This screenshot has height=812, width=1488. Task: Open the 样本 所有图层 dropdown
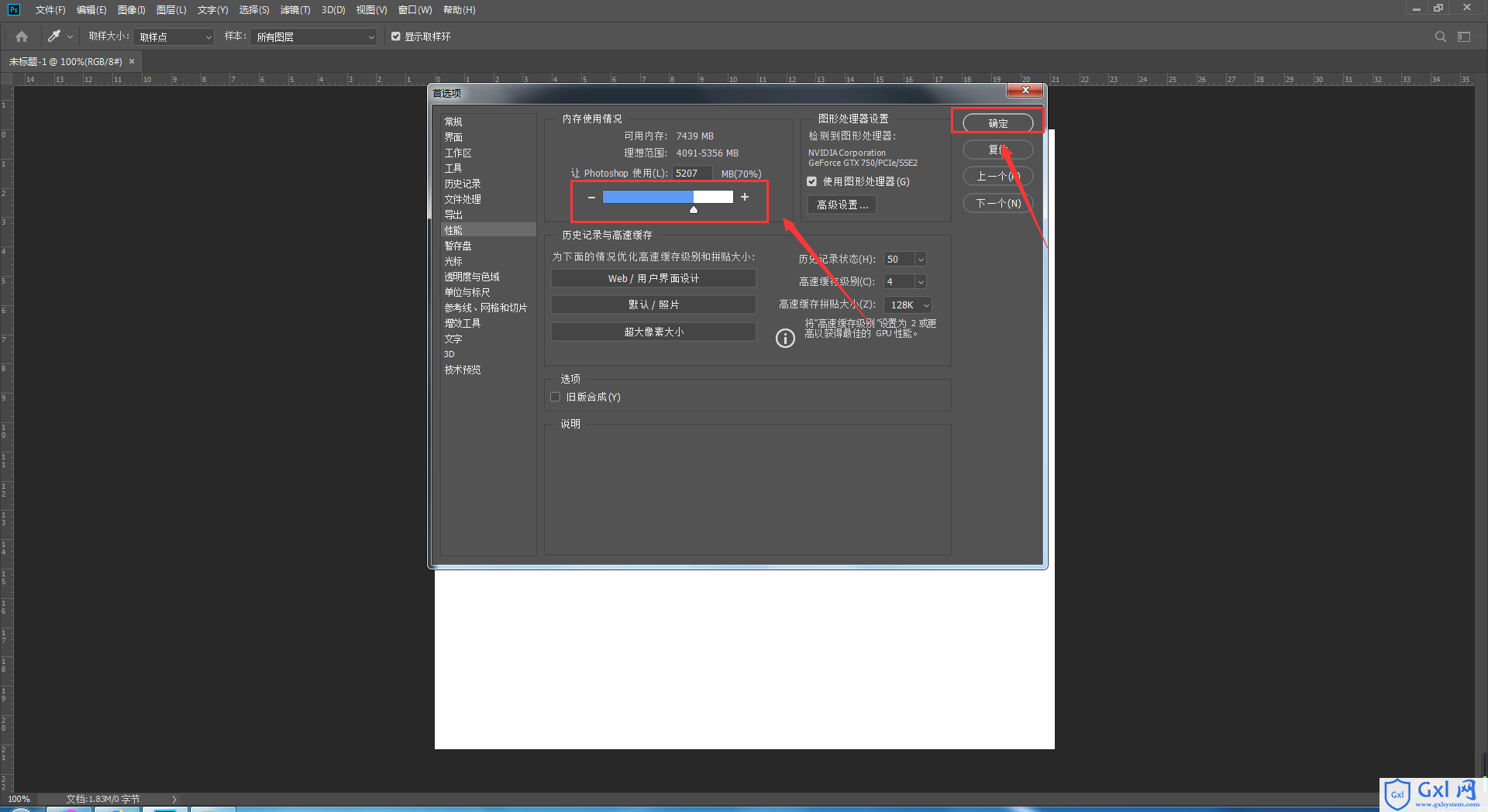click(x=313, y=36)
